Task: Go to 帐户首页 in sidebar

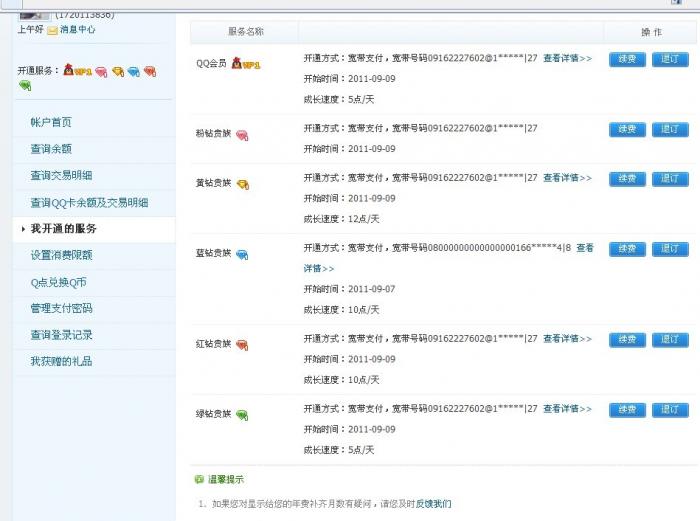Action: click(x=51, y=122)
